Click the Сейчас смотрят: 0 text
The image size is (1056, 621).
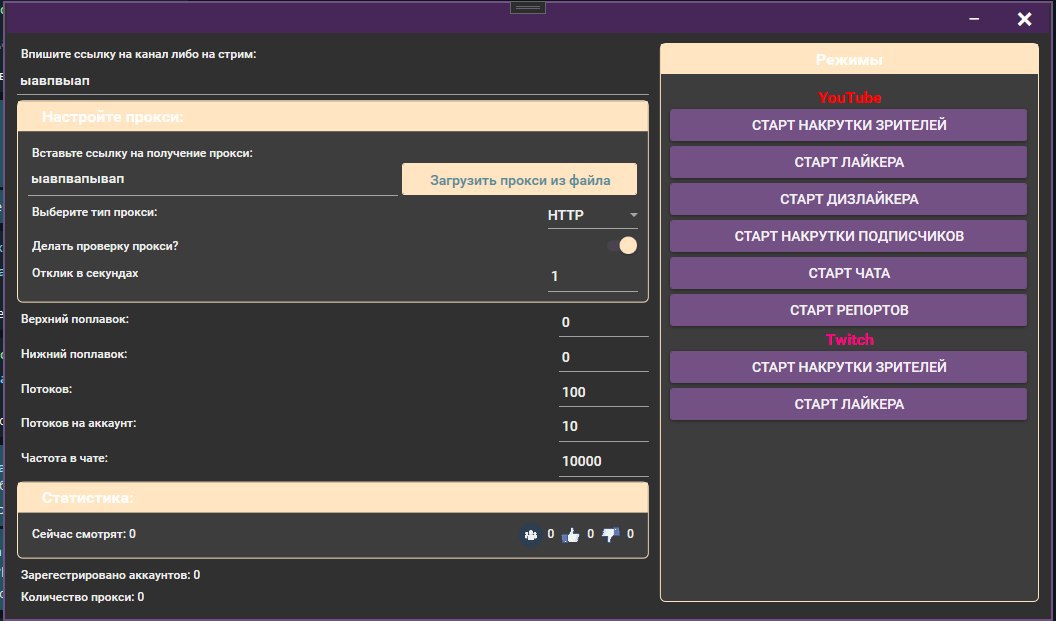(x=84, y=534)
